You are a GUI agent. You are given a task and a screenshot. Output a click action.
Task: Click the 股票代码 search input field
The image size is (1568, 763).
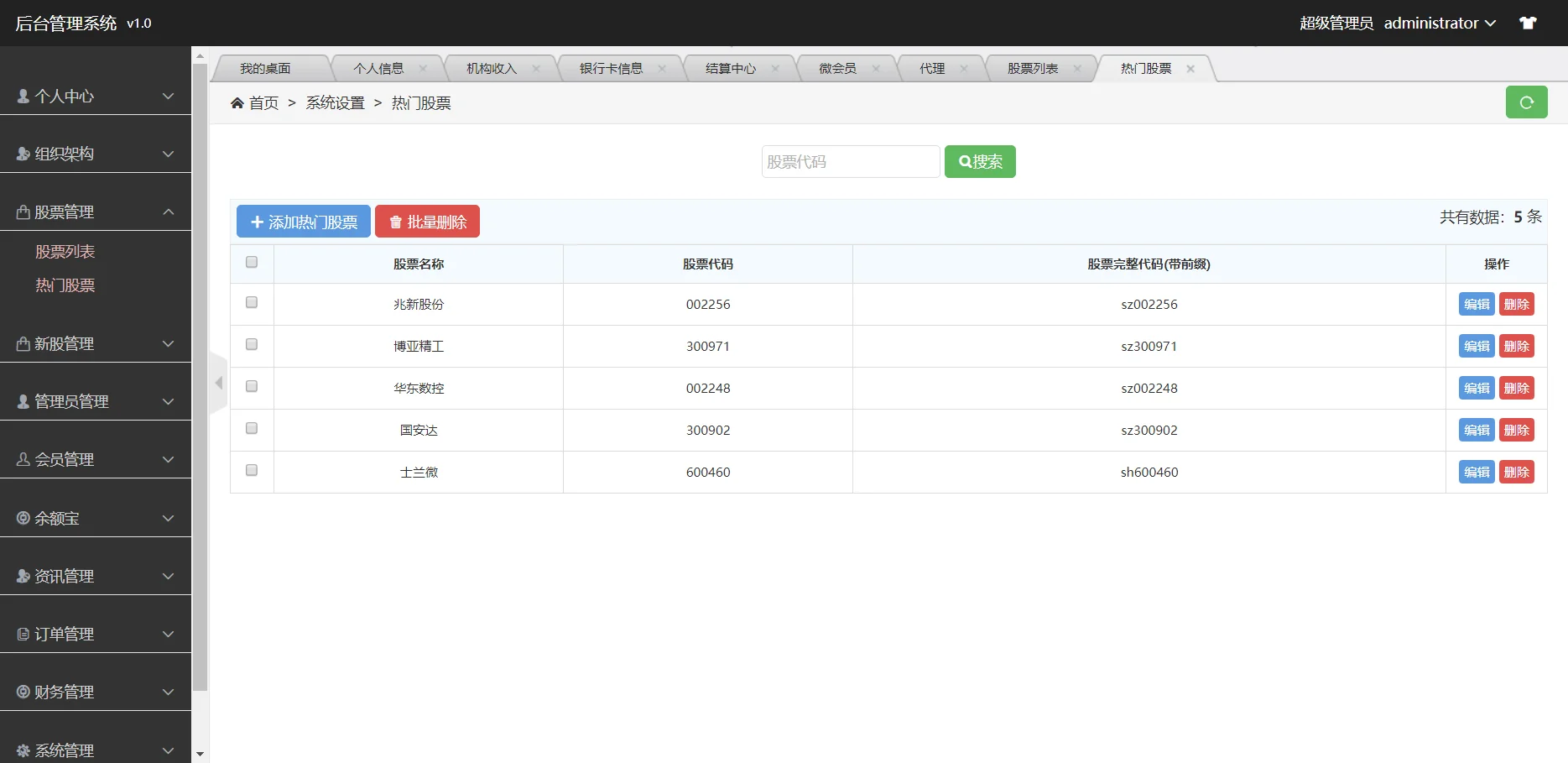pos(850,161)
